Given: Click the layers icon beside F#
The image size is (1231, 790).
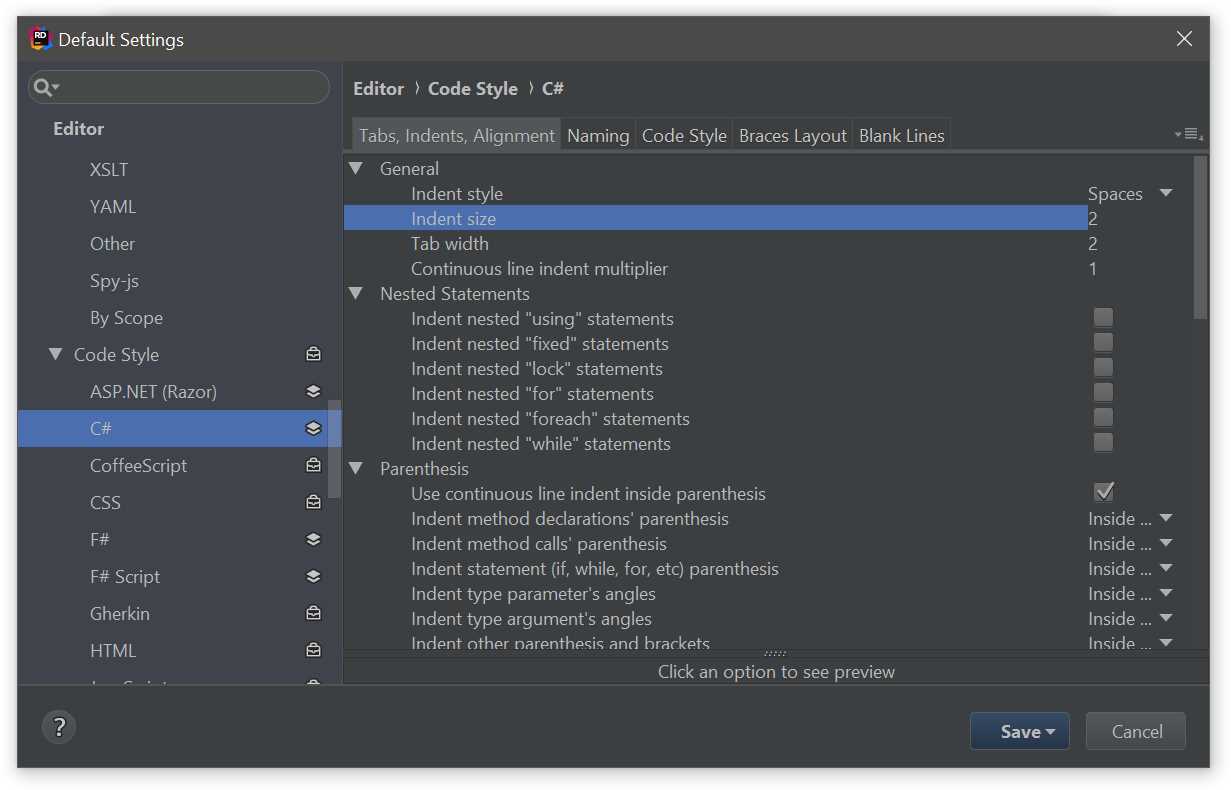Looking at the screenshot, I should tap(313, 540).
